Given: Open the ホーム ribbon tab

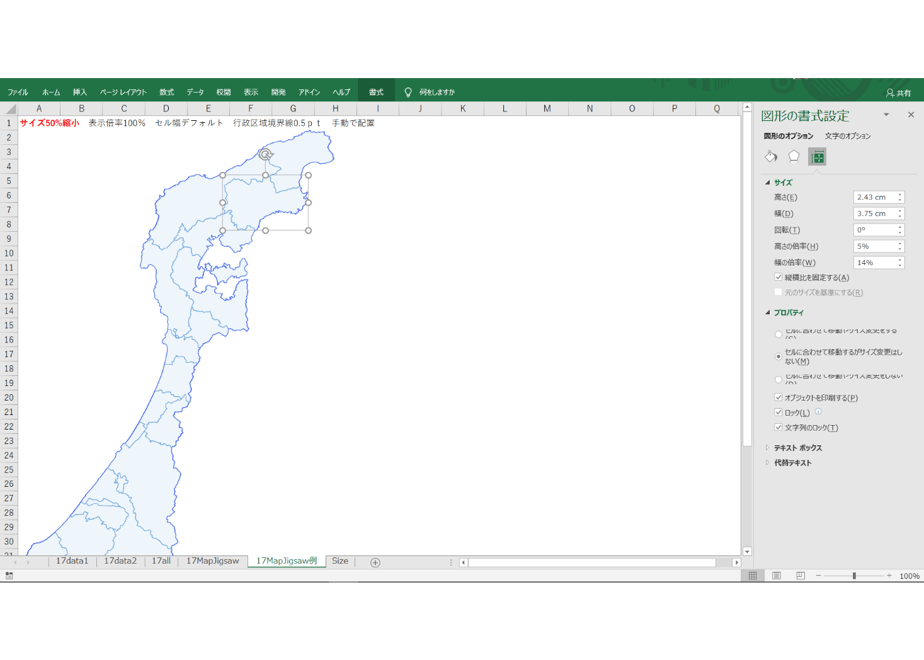Looking at the screenshot, I should [x=51, y=92].
